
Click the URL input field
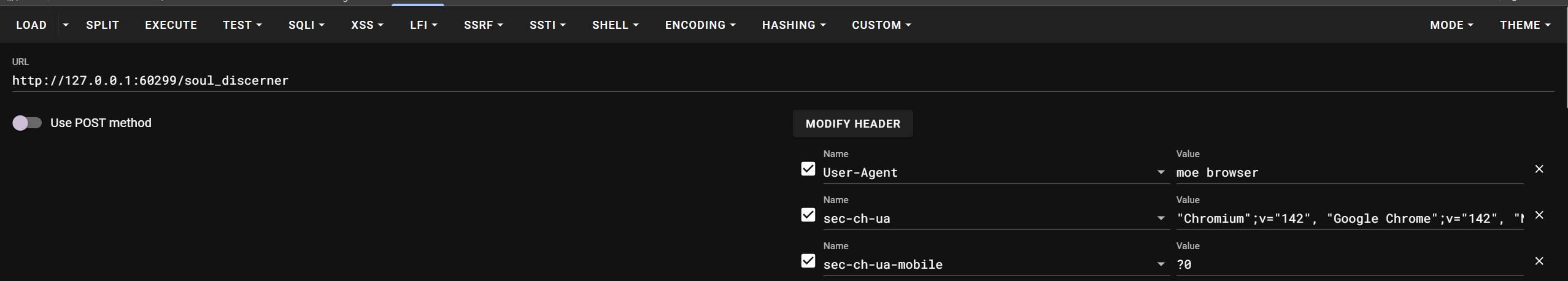coord(736,81)
